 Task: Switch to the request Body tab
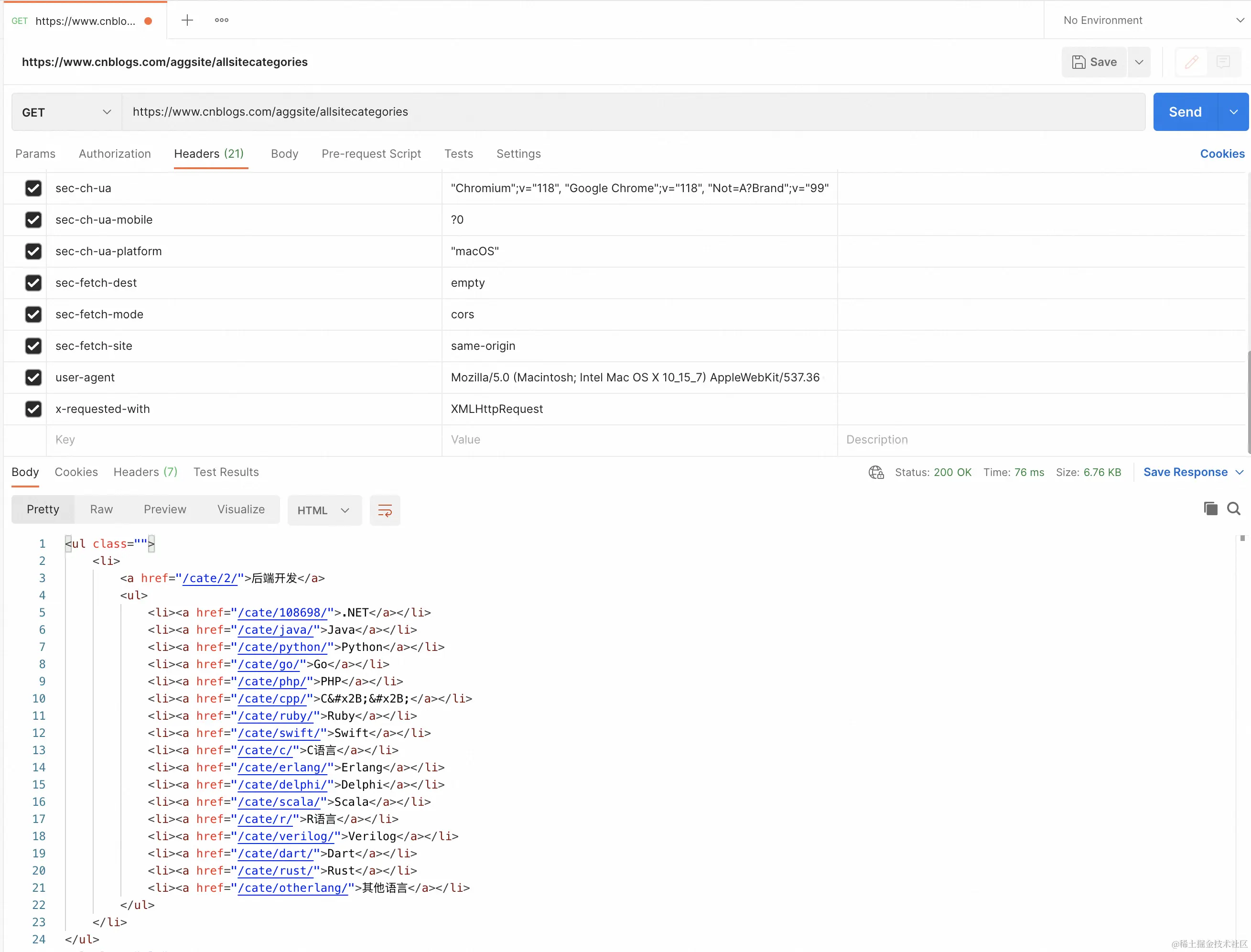(x=284, y=153)
